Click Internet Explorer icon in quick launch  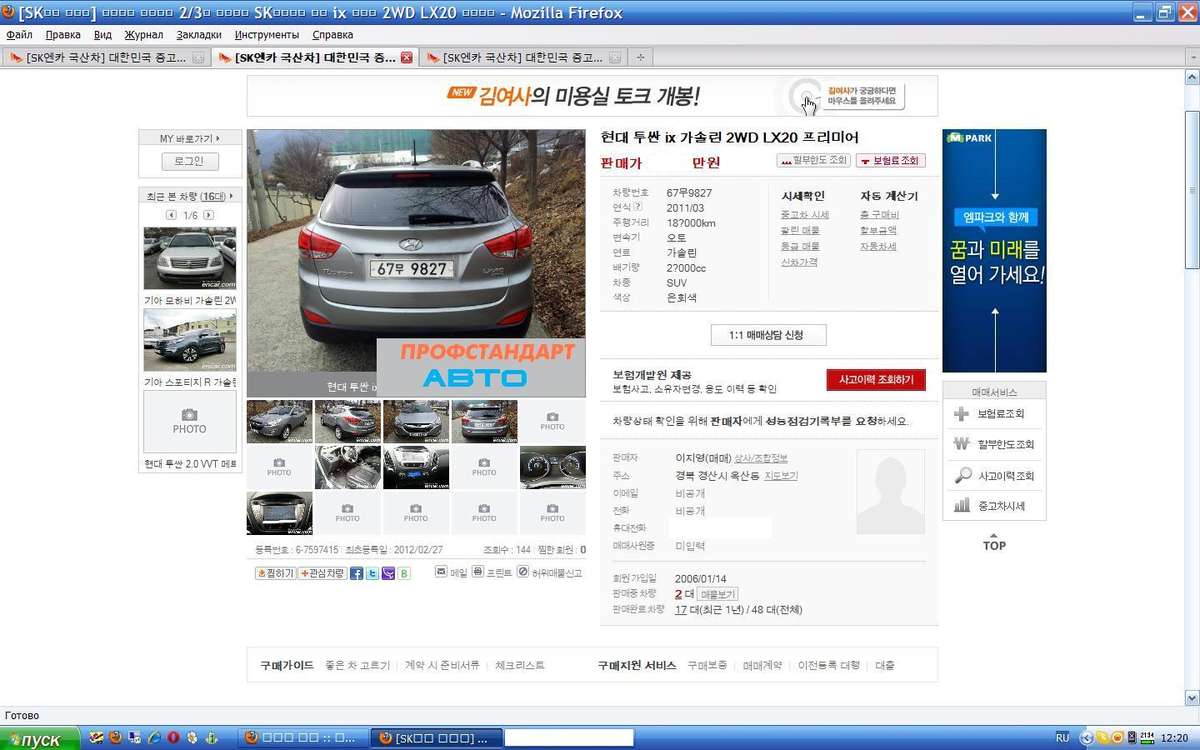coord(154,738)
